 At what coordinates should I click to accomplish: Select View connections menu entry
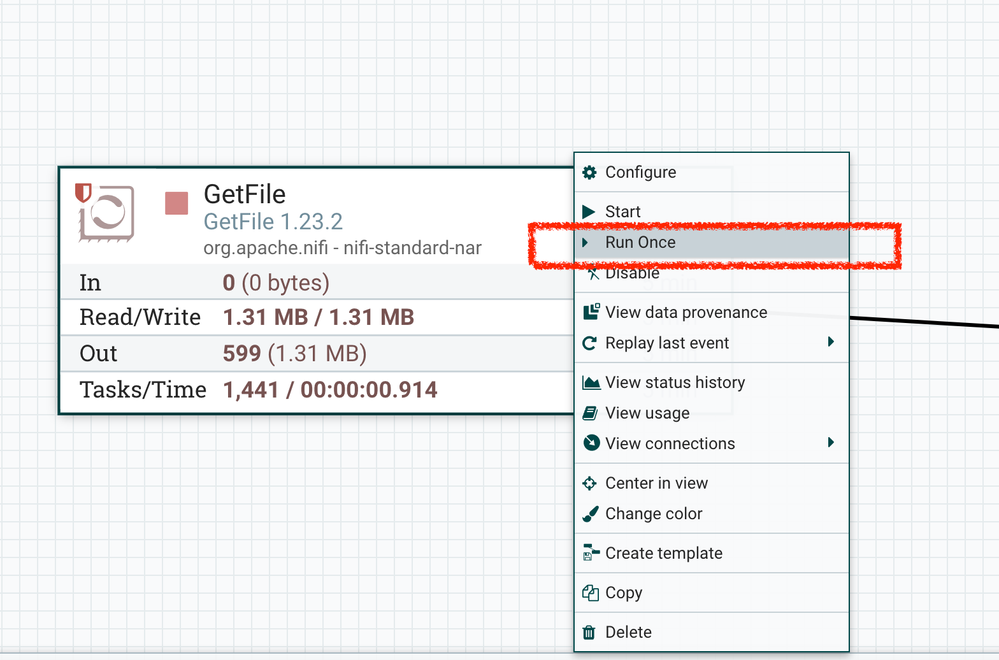(x=712, y=443)
